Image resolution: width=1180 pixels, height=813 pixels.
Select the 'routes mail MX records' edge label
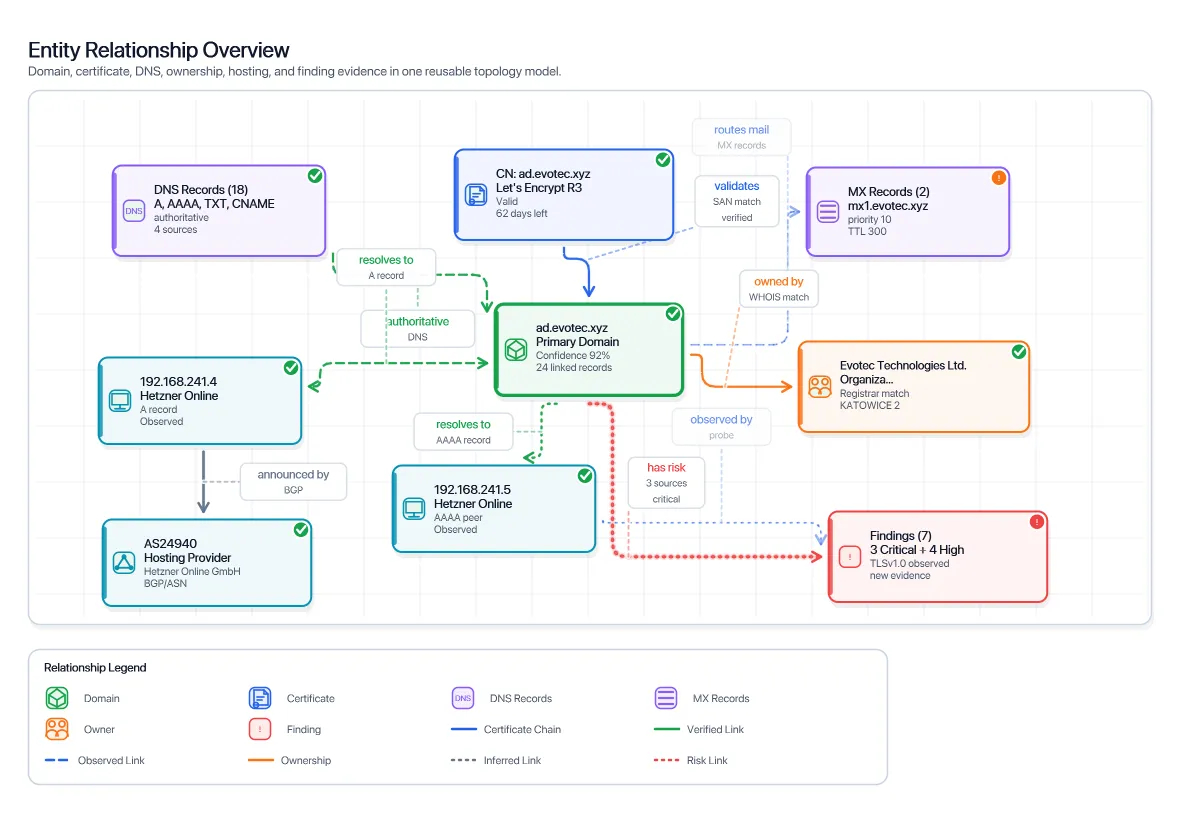741,137
